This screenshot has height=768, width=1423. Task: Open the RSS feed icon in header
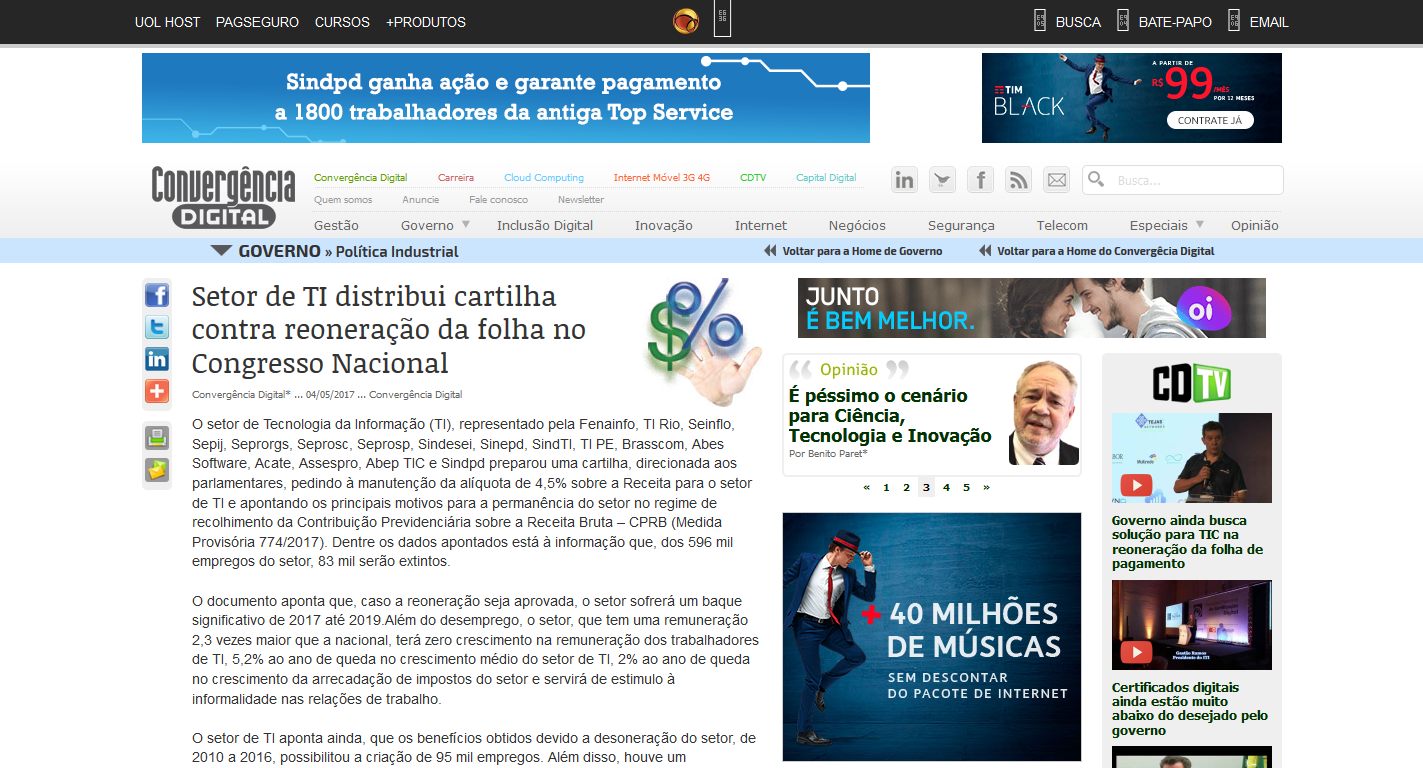tap(1019, 180)
